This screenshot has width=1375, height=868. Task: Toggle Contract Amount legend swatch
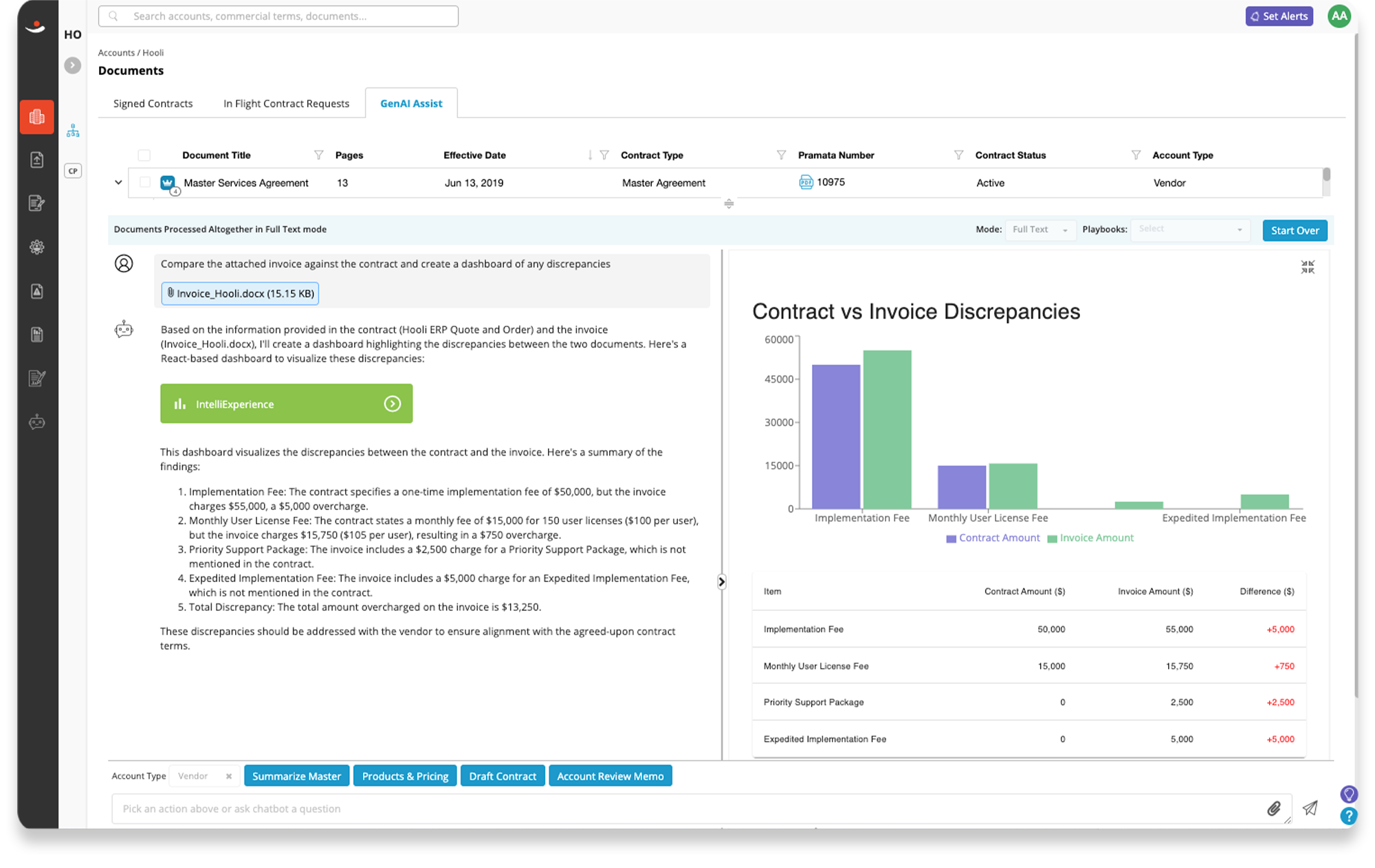point(951,539)
